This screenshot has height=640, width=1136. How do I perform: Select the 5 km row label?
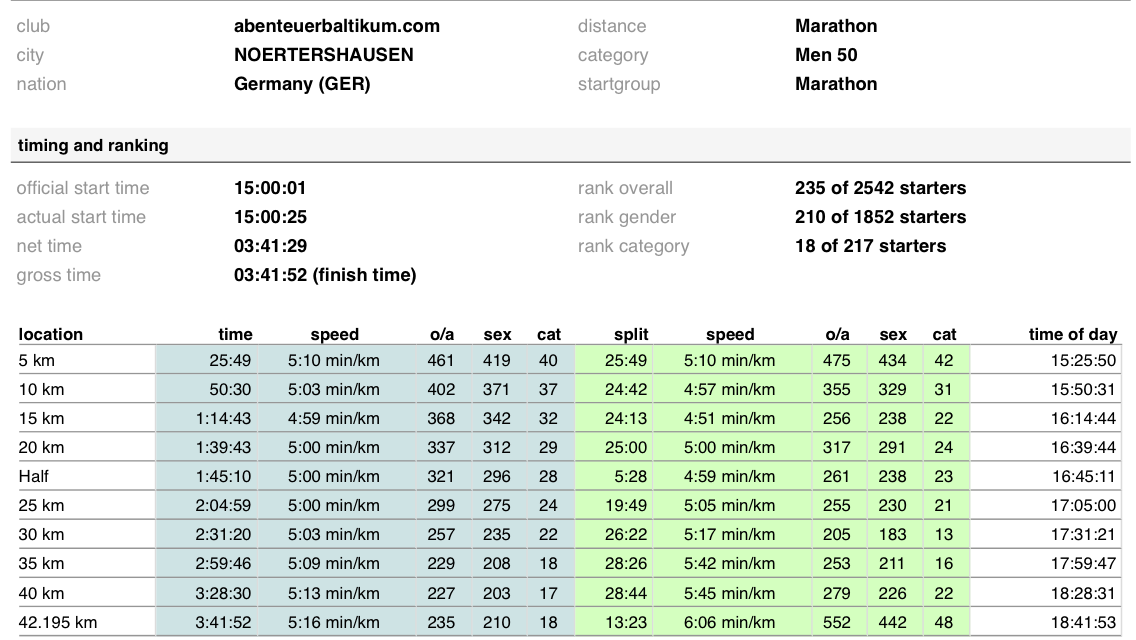[37, 361]
